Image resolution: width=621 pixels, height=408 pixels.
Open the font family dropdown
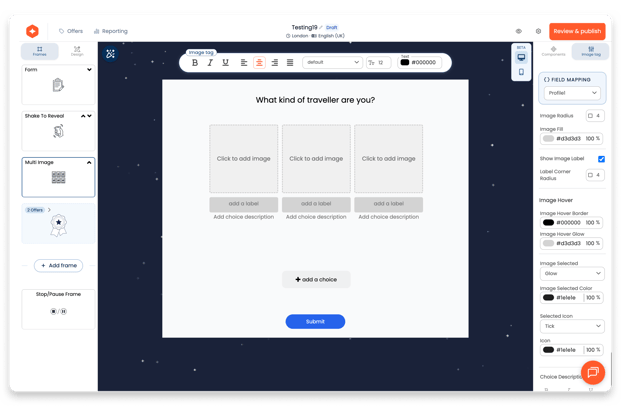coord(331,62)
